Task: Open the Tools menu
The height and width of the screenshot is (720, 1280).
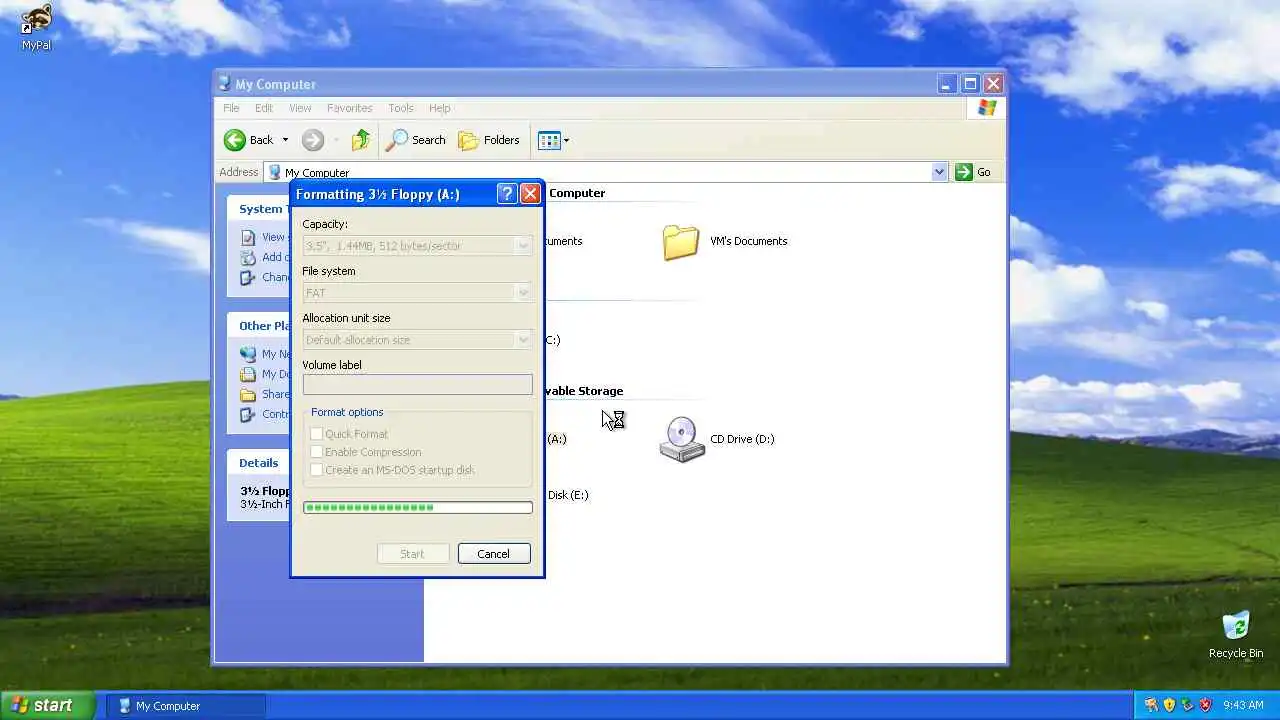Action: [x=401, y=108]
